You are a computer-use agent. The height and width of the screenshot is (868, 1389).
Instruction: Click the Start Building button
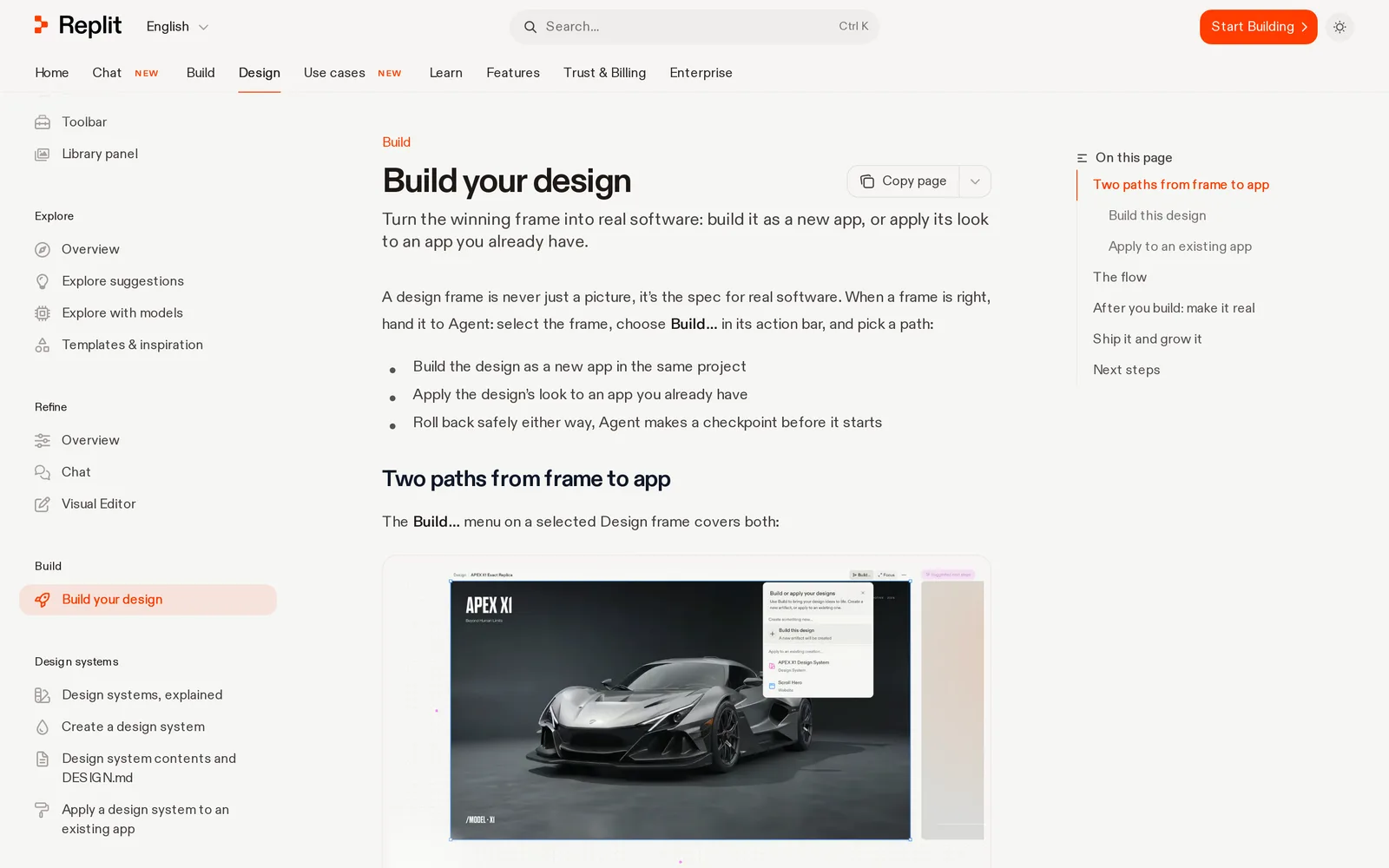pyautogui.click(x=1258, y=27)
